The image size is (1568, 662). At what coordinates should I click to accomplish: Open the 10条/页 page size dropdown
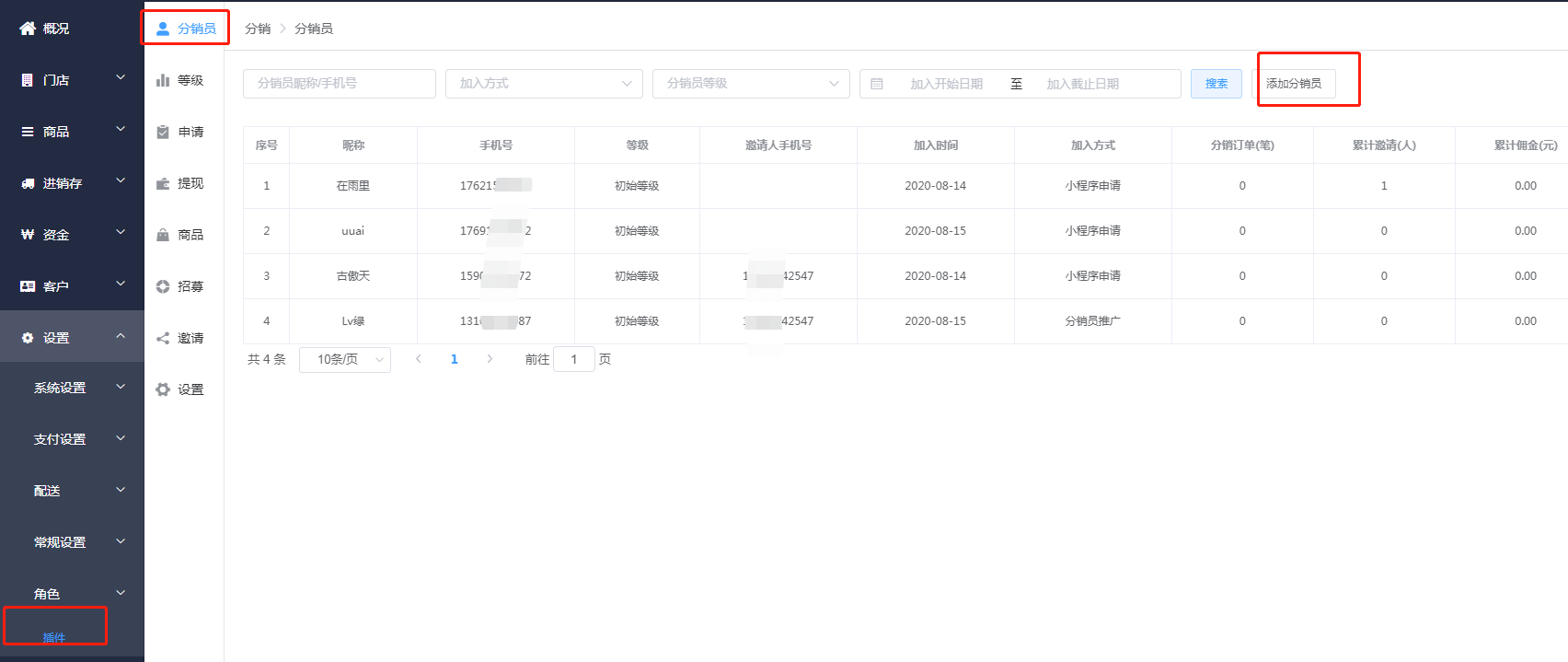point(345,359)
